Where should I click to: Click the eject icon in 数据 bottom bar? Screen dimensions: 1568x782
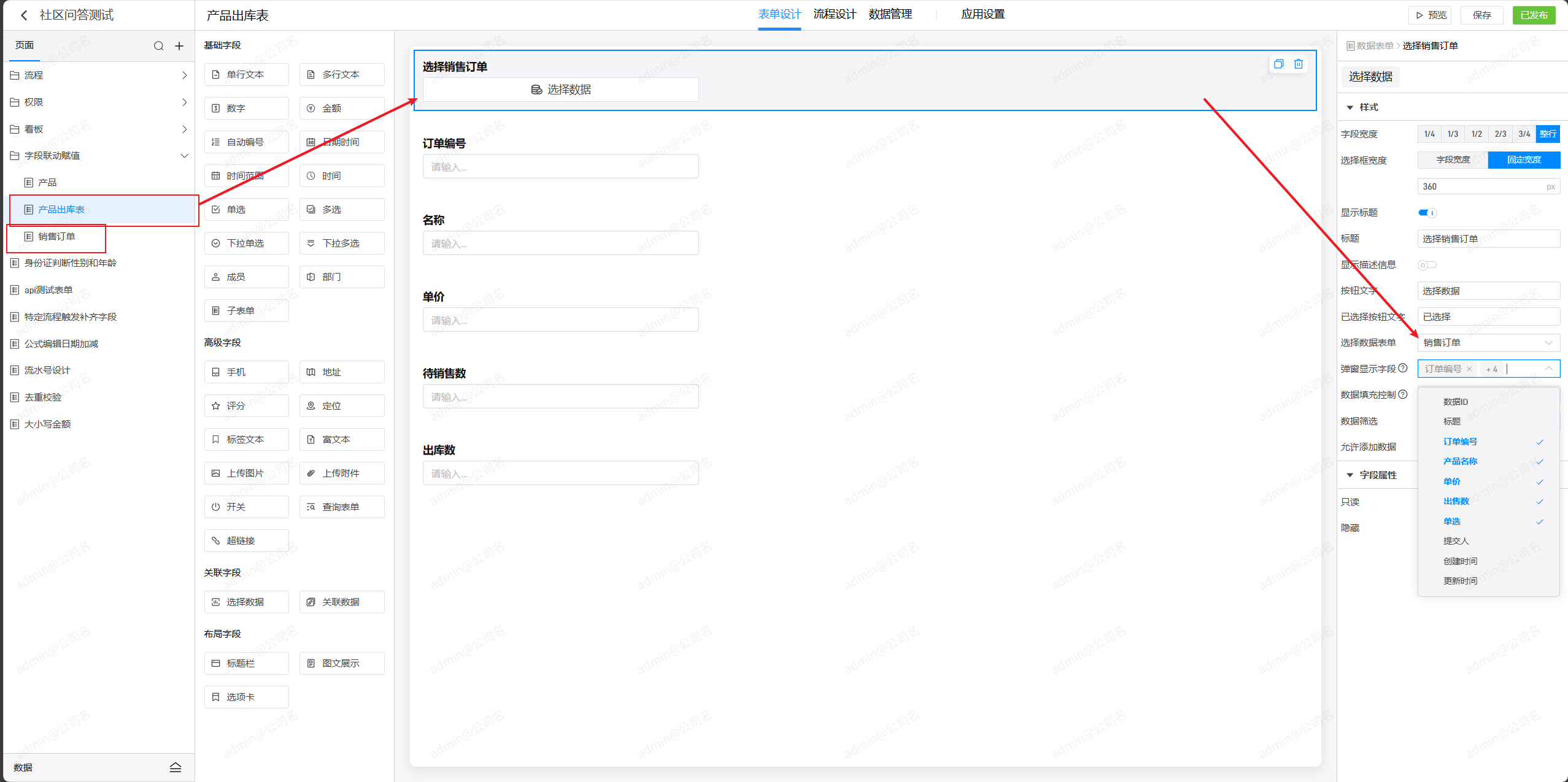pyautogui.click(x=176, y=767)
